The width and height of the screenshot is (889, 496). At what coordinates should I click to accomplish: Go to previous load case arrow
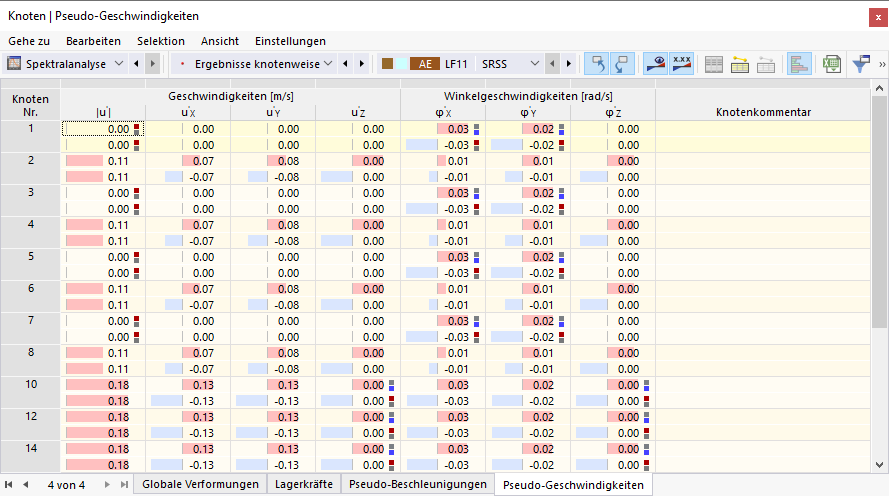[552, 63]
